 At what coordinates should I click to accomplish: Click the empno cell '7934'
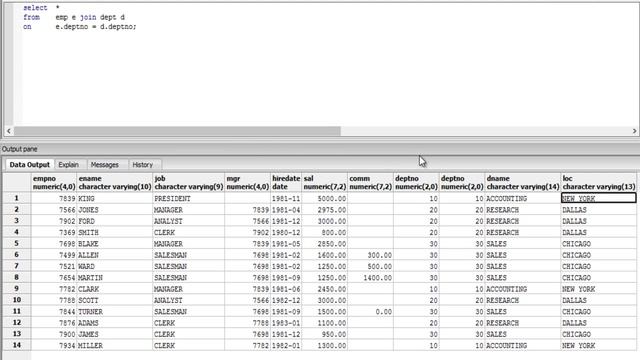tap(54, 345)
